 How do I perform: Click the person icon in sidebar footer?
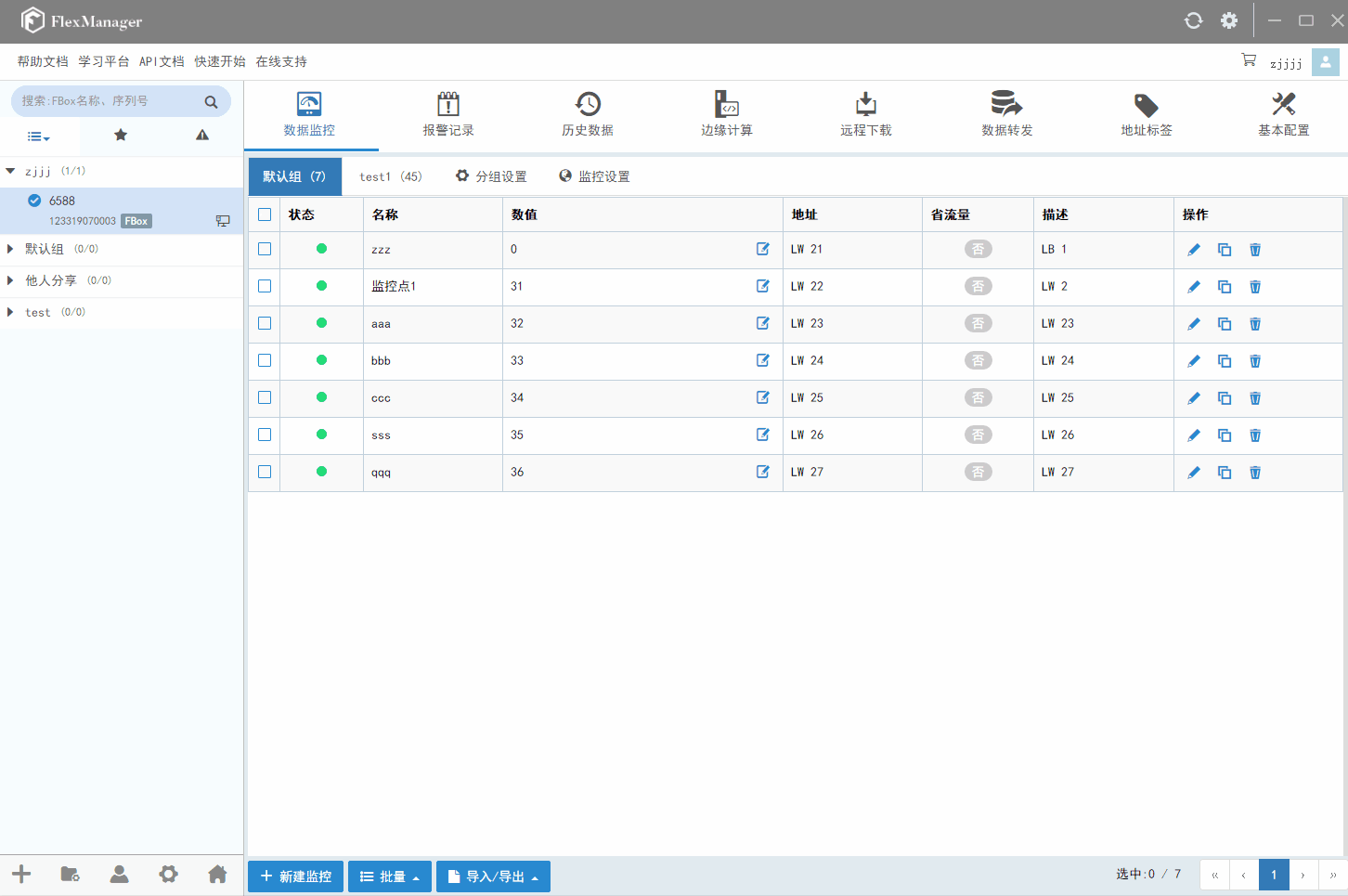[x=120, y=874]
